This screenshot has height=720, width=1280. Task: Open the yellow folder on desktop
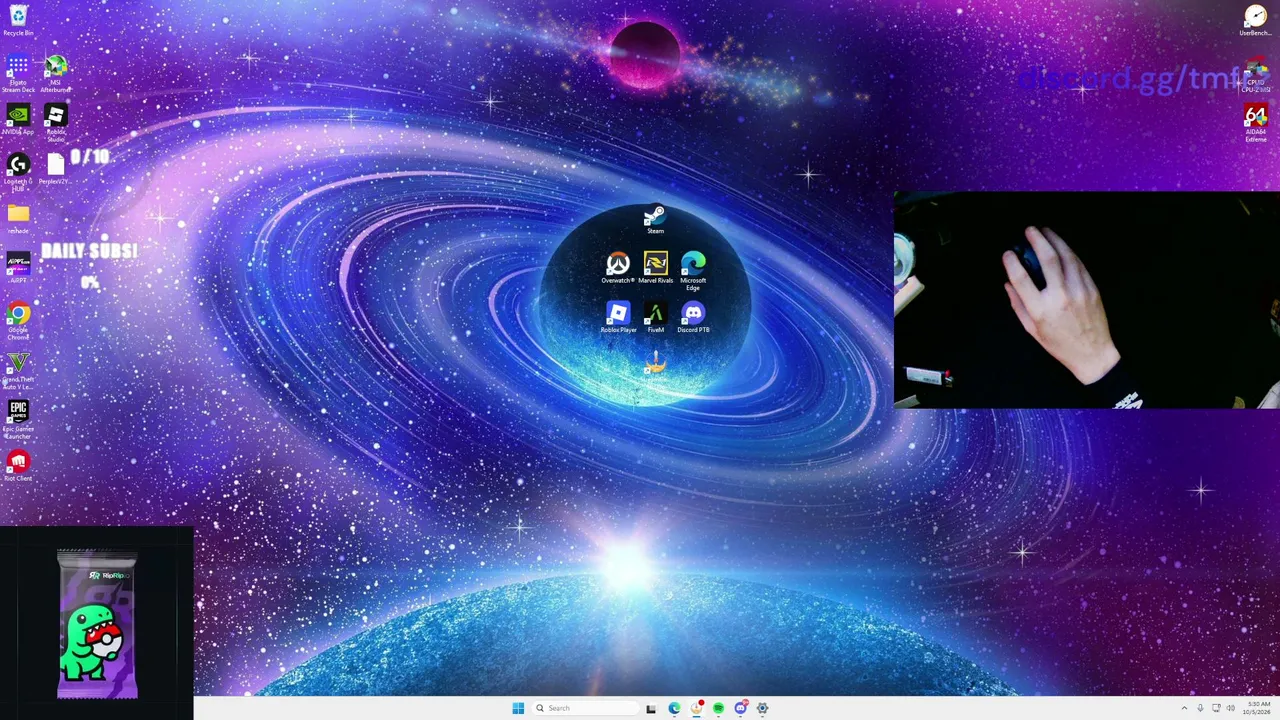click(18, 219)
